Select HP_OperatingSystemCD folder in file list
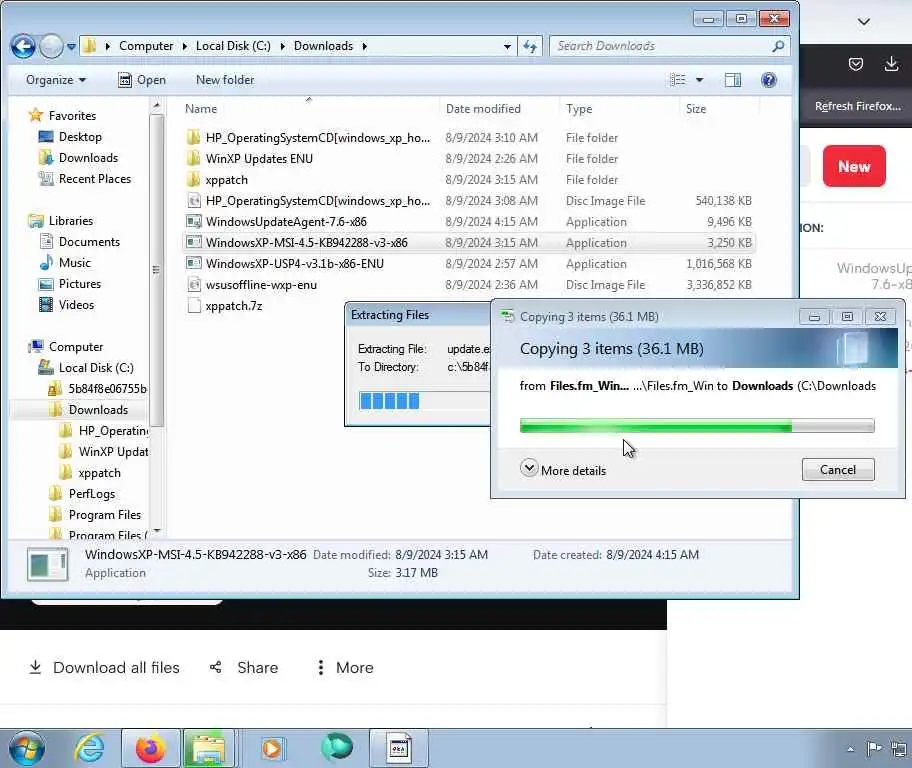The image size is (912, 768). [x=318, y=138]
